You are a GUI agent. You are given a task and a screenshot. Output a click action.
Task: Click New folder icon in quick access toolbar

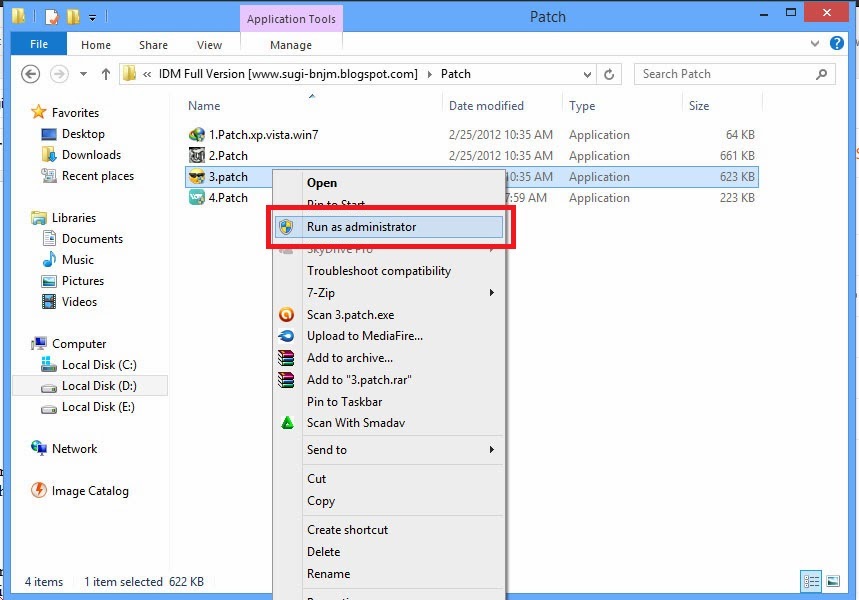(73, 16)
